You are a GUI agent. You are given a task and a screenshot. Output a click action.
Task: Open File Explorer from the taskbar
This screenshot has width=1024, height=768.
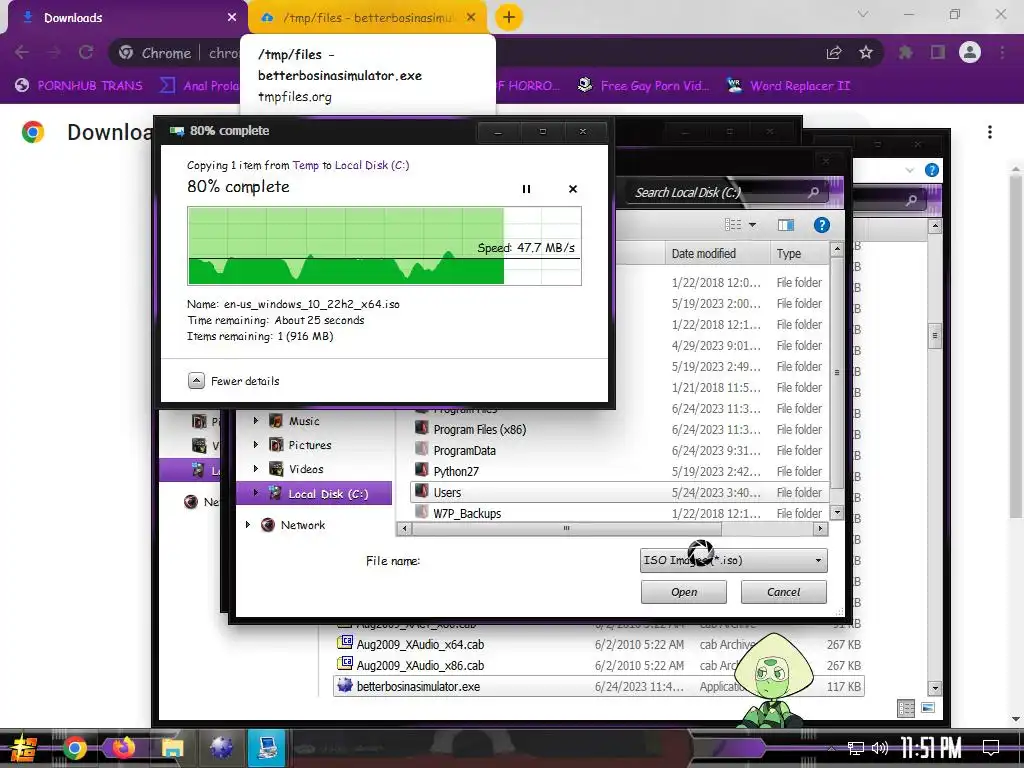pos(172,748)
